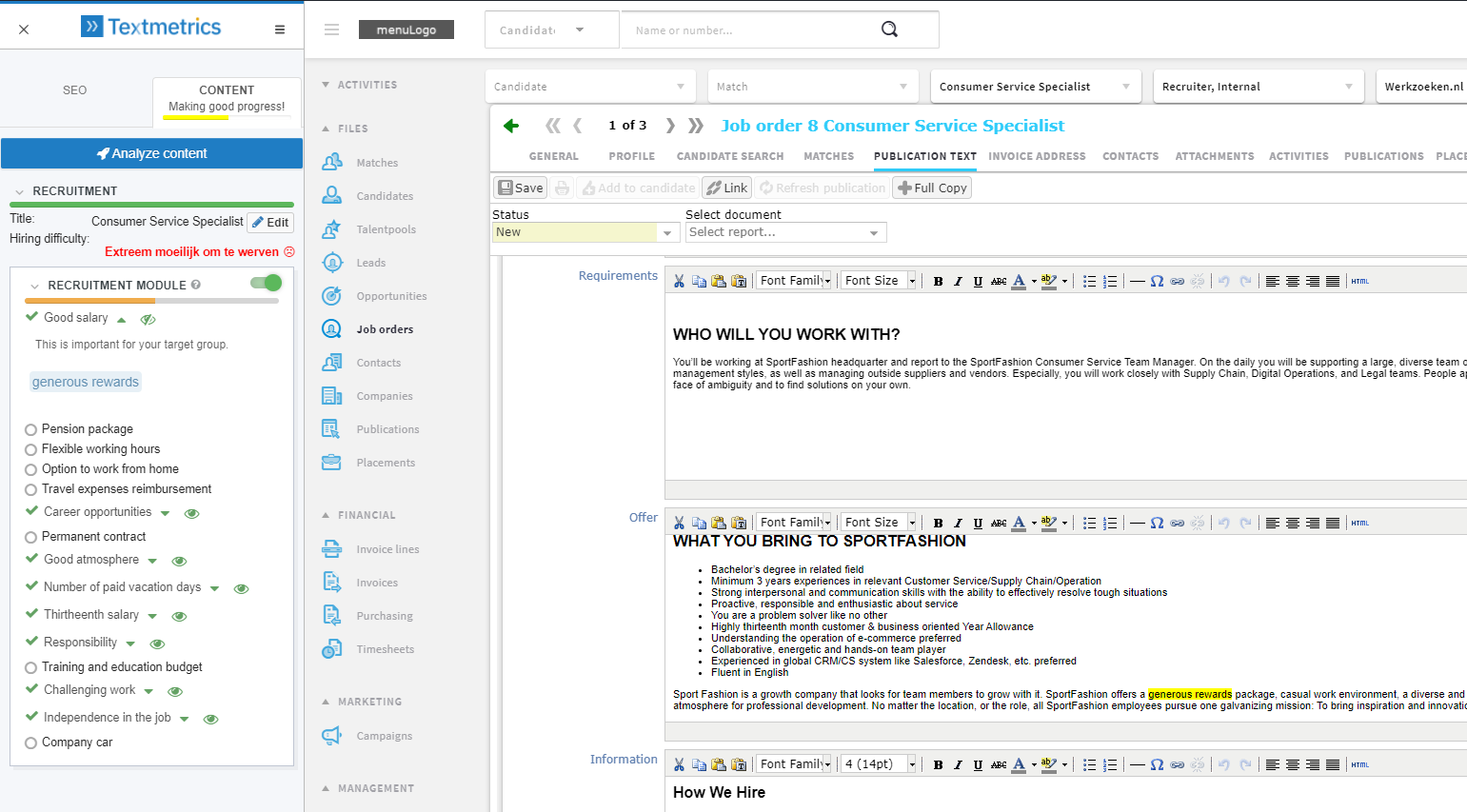Open the Placements icon
The image size is (1467, 812).
pos(331,463)
